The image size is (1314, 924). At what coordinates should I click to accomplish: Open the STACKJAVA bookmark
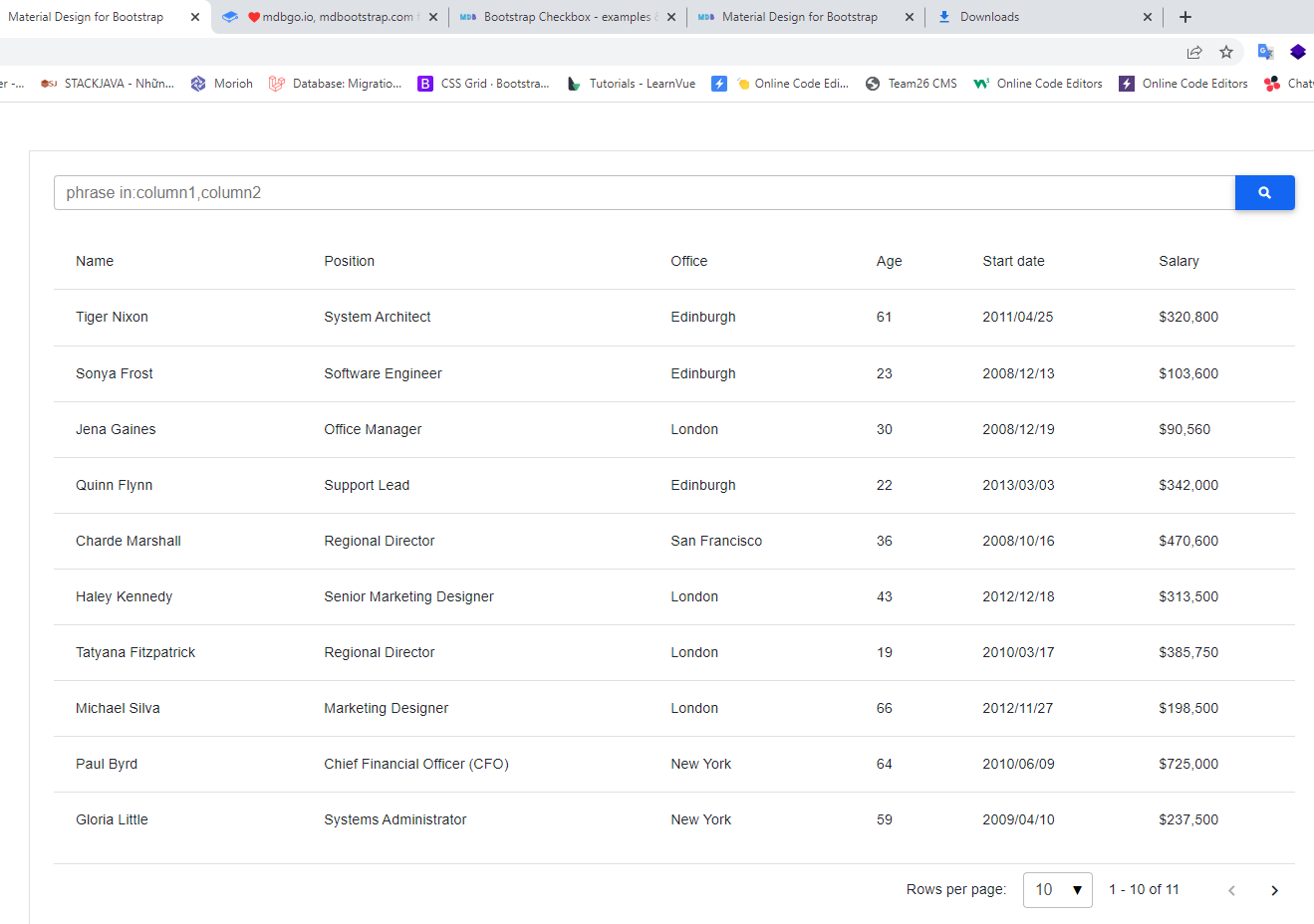point(108,84)
